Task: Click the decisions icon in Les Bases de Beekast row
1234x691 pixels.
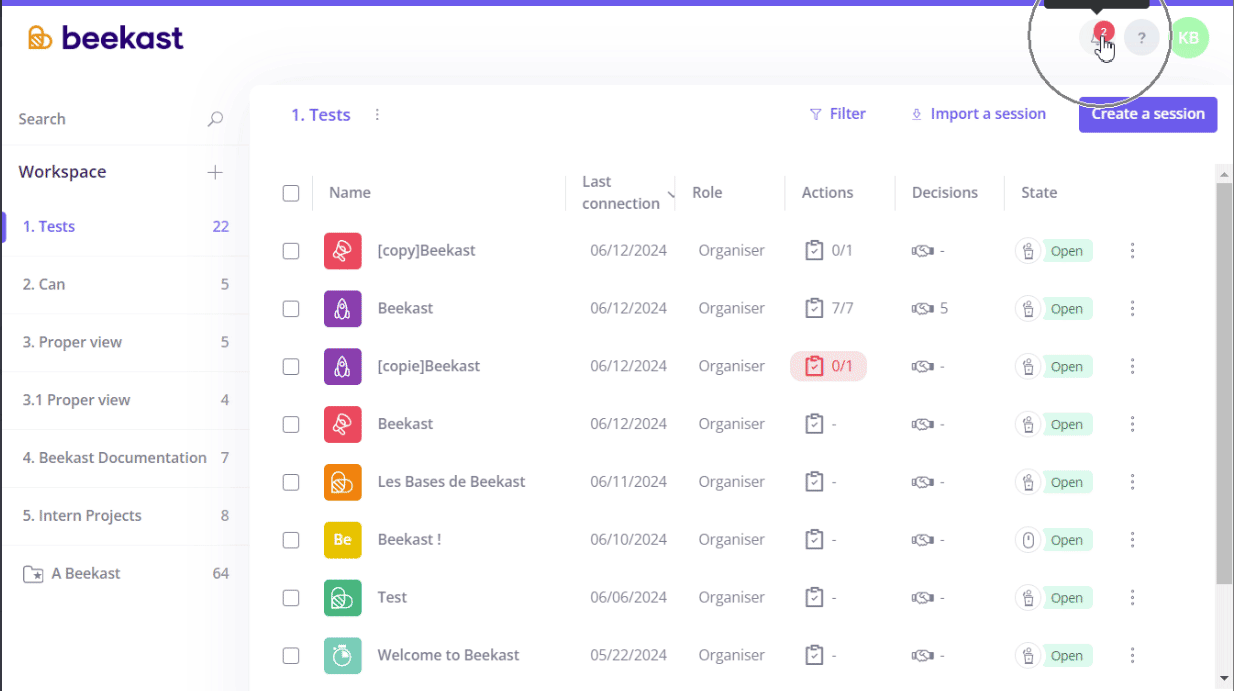Action: (x=922, y=482)
